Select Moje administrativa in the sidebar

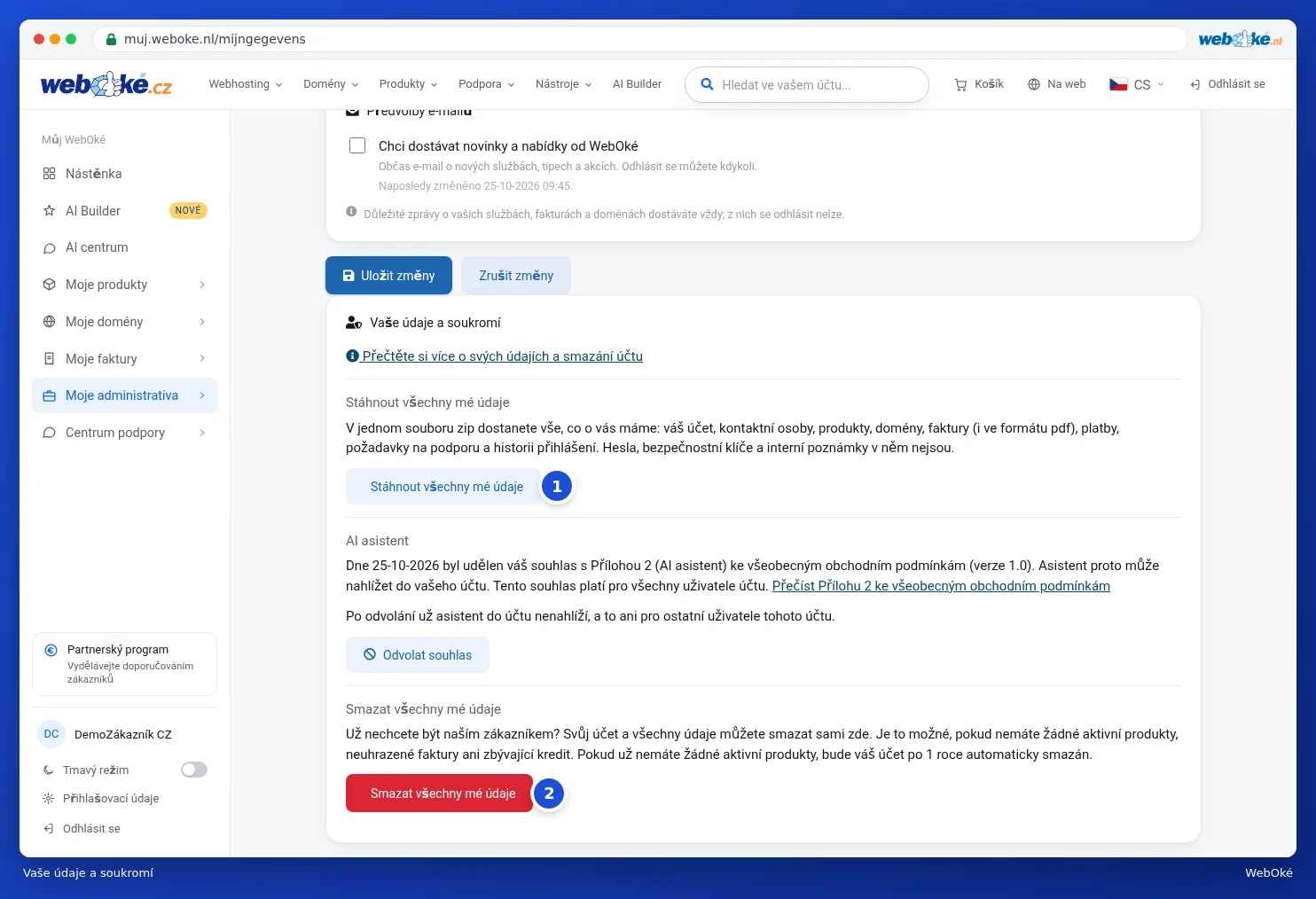coord(124,395)
